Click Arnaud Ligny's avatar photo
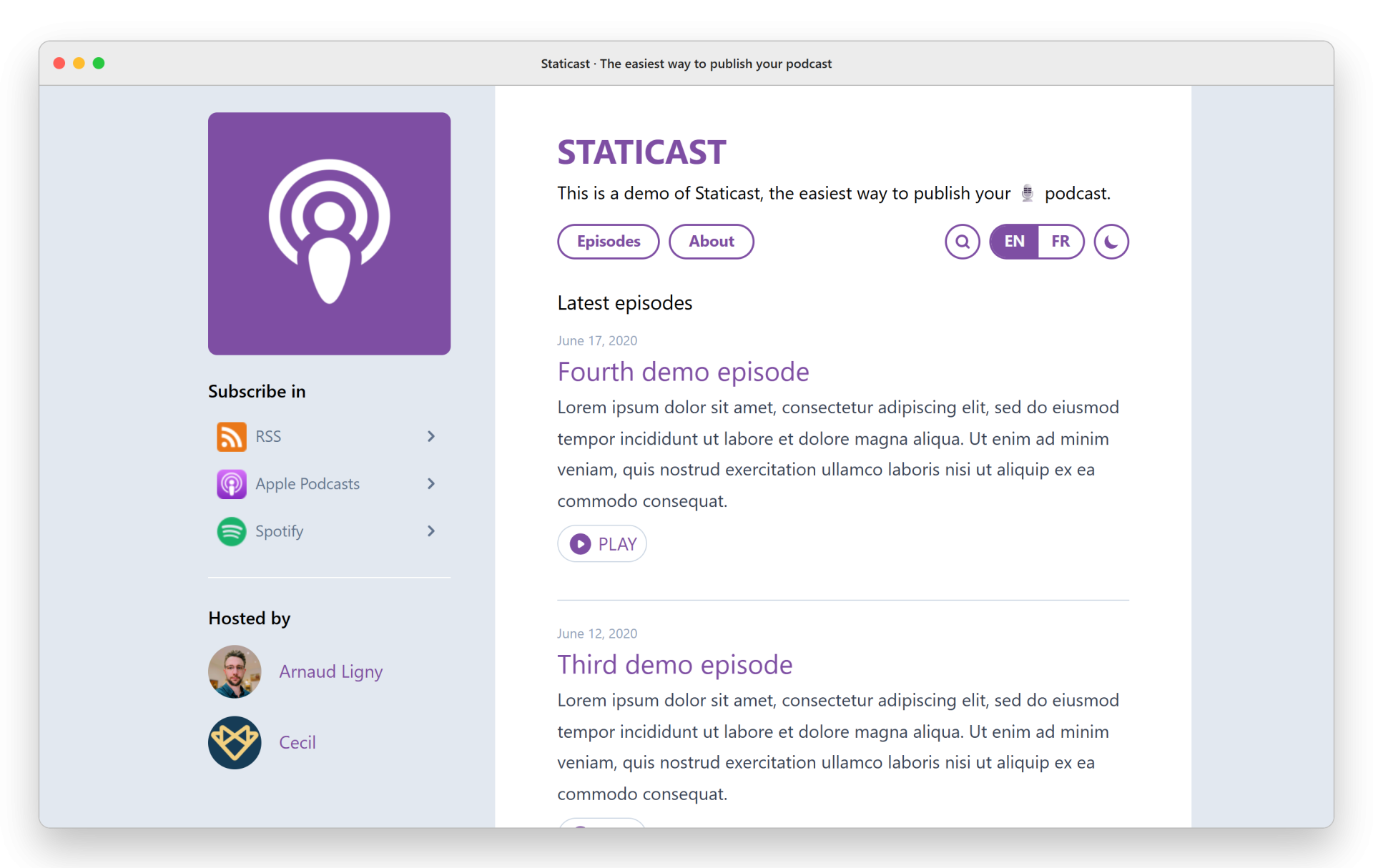This screenshot has height=868, width=1373. click(235, 672)
